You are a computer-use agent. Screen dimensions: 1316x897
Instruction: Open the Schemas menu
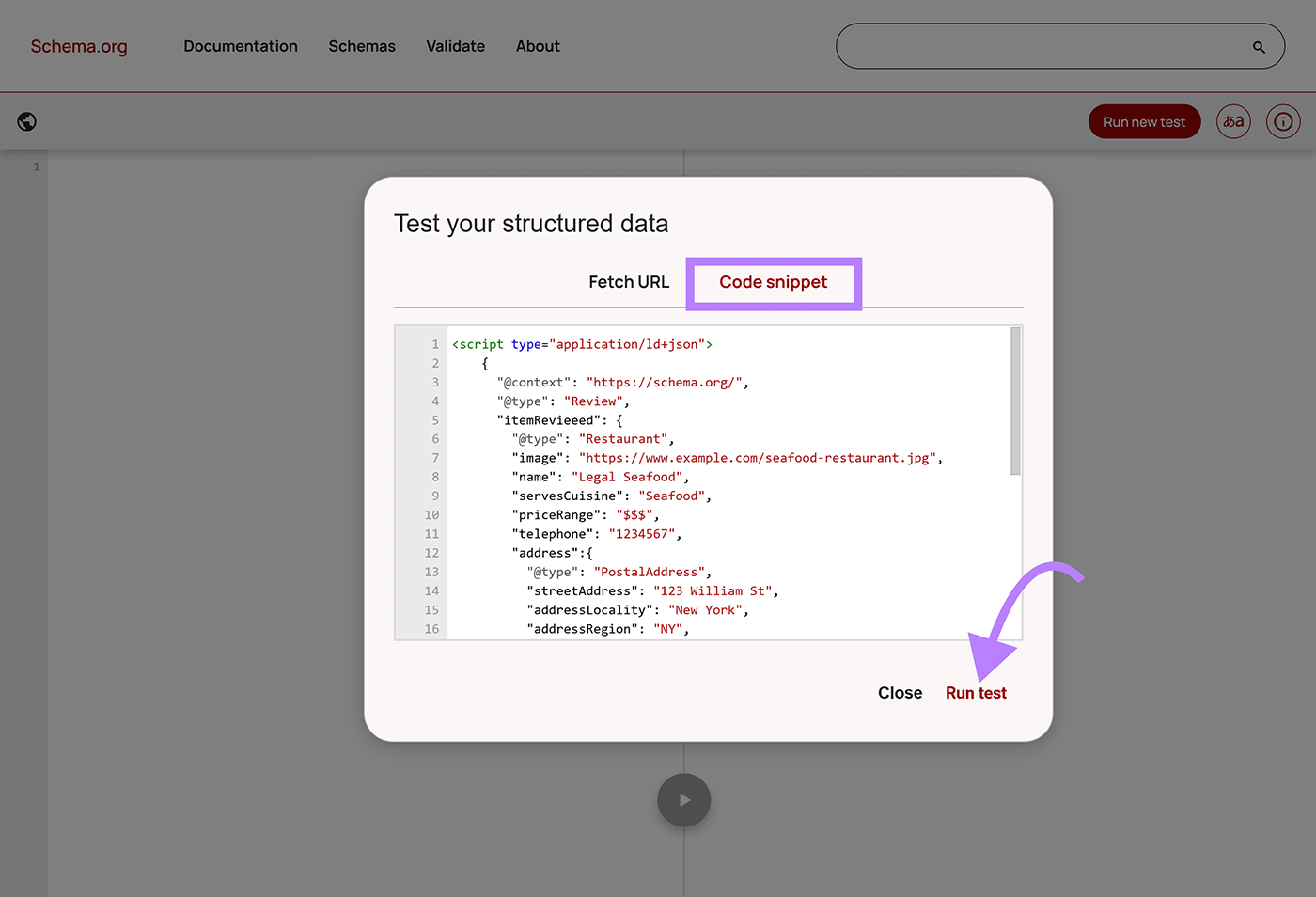[362, 46]
